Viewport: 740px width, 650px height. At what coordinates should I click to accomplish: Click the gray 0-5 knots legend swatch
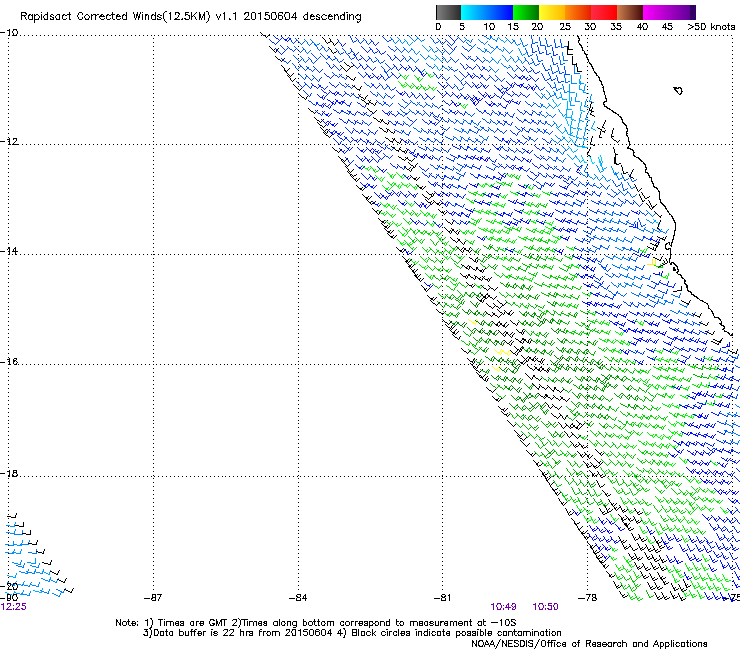(448, 12)
